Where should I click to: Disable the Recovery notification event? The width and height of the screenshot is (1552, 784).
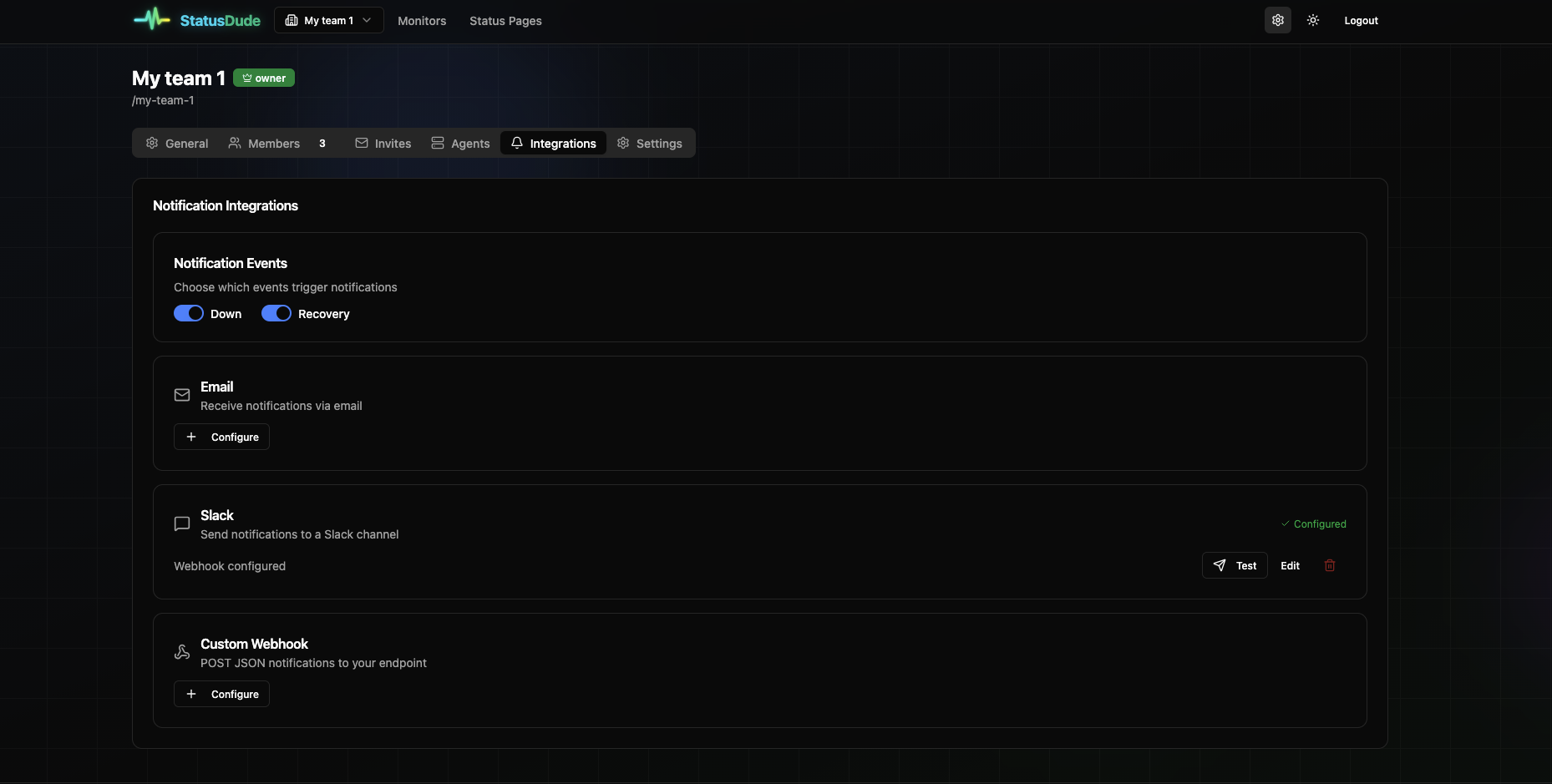(x=276, y=313)
